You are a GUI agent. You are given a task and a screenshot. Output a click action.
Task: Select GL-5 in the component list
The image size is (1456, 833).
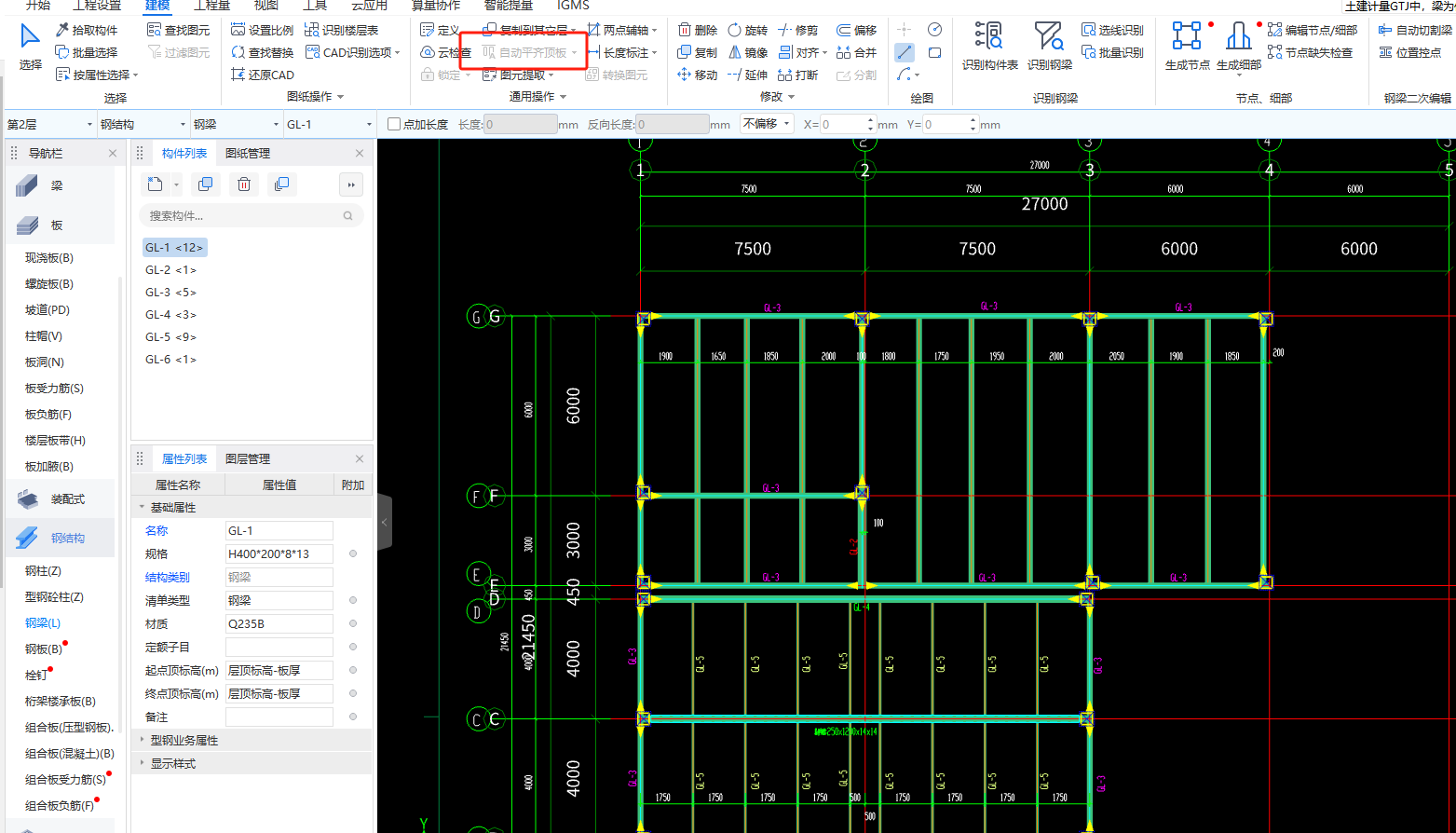pos(170,336)
